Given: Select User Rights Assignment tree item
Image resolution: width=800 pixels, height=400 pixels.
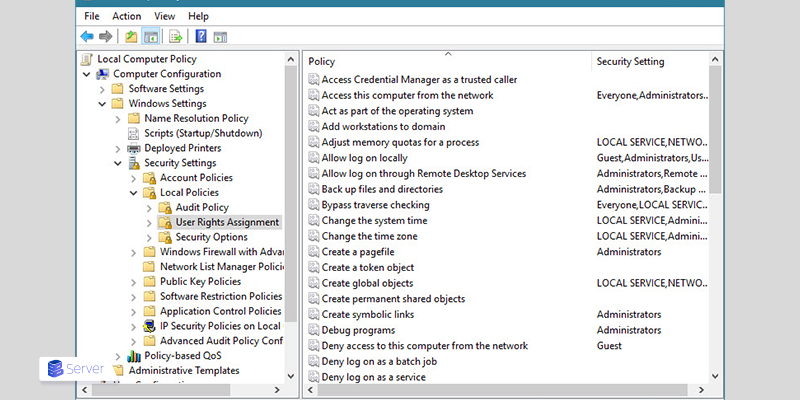Looking at the screenshot, I should [x=227, y=222].
